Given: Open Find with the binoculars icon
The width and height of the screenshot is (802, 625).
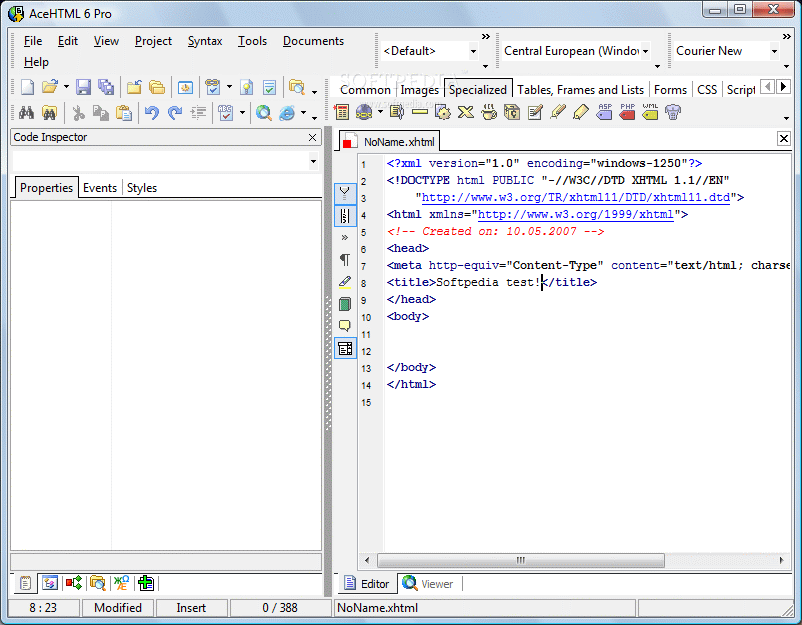Looking at the screenshot, I should (27, 113).
